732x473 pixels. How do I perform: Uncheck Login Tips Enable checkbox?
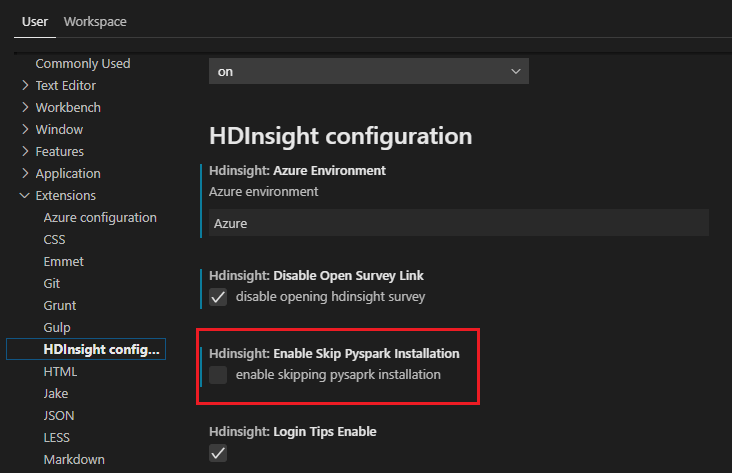tap(218, 453)
